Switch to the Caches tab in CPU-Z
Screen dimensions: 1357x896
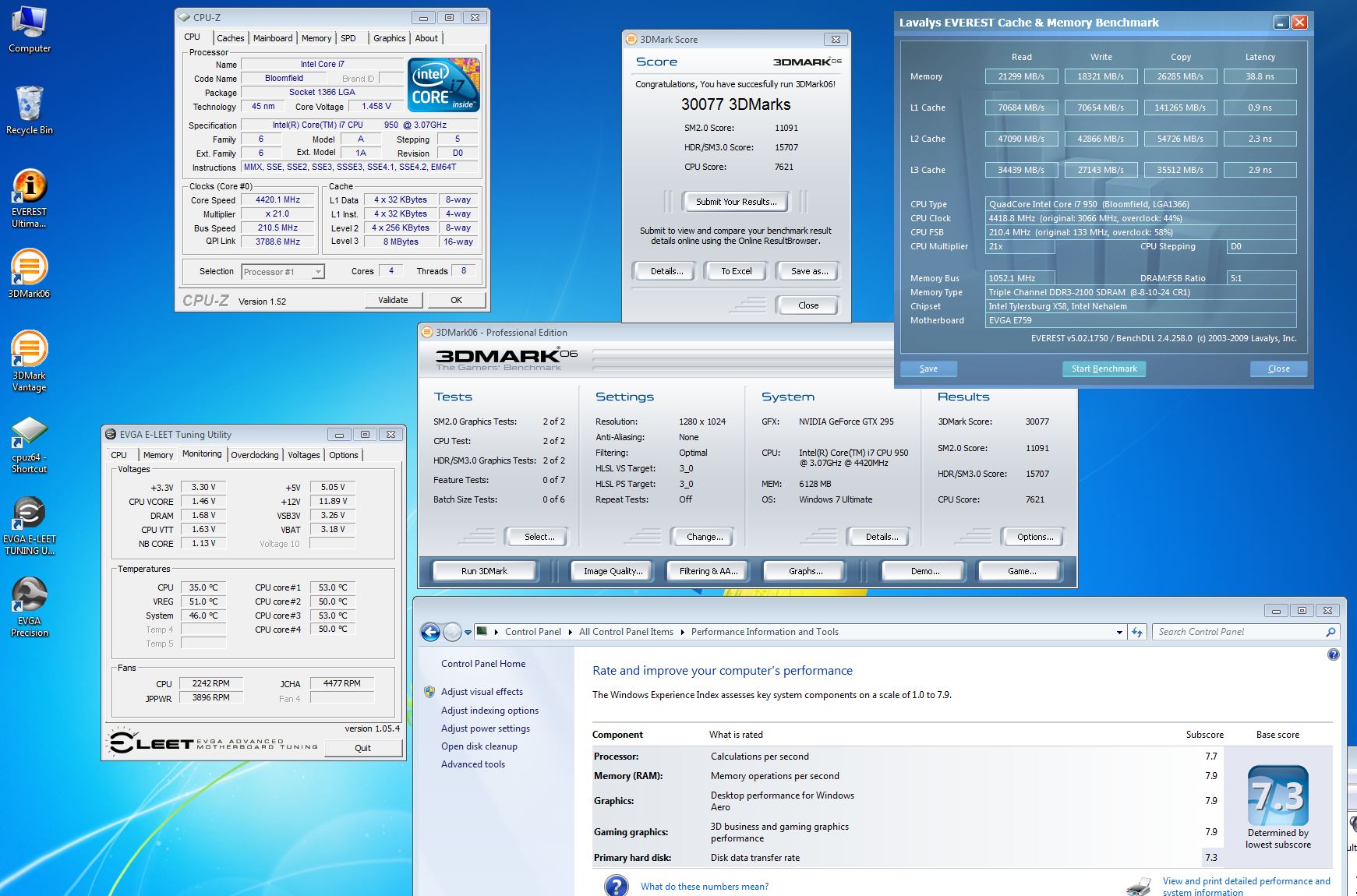click(x=231, y=38)
